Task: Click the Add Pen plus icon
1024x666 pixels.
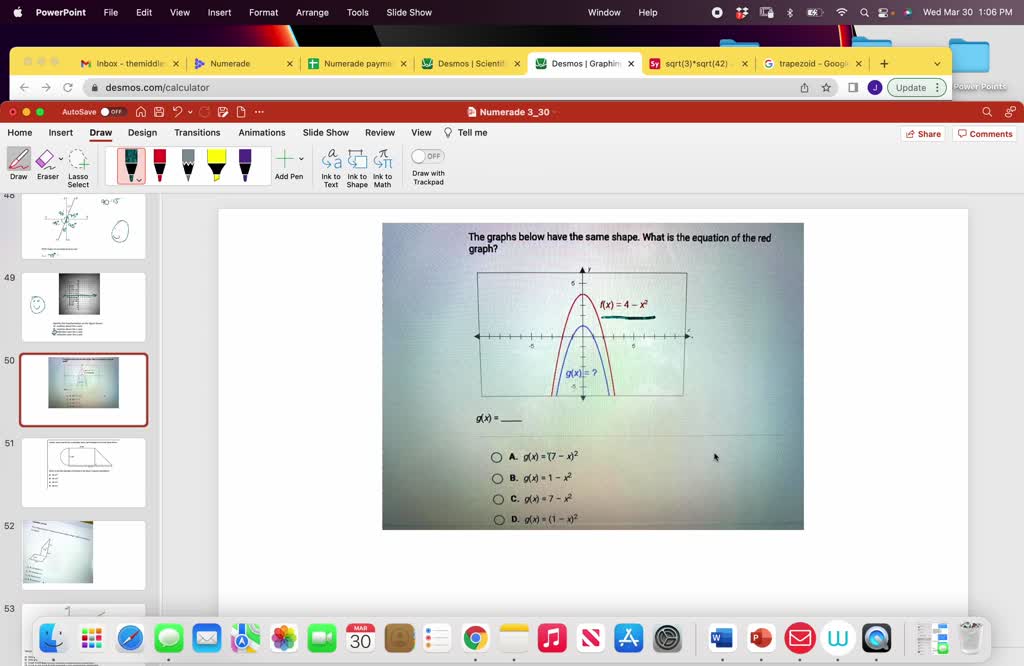Action: coord(283,160)
